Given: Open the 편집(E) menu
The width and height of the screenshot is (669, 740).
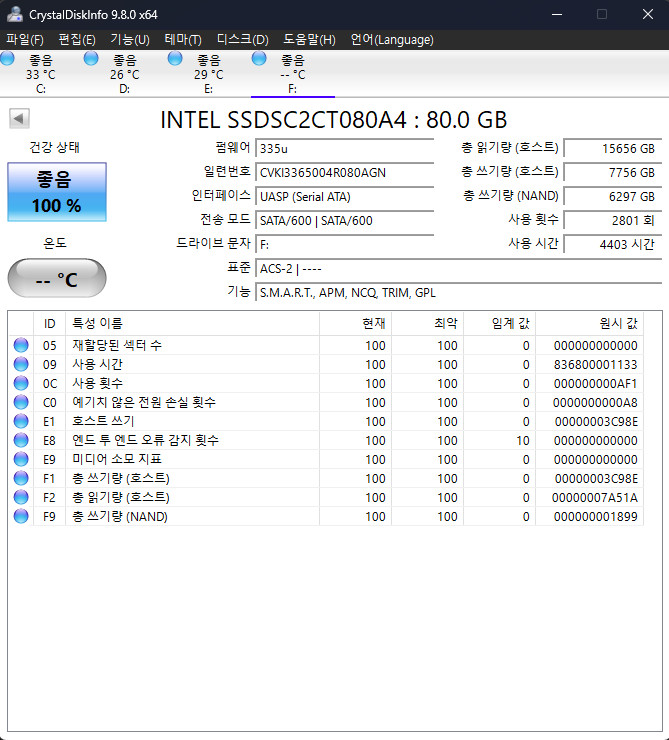Looking at the screenshot, I should tap(76, 40).
